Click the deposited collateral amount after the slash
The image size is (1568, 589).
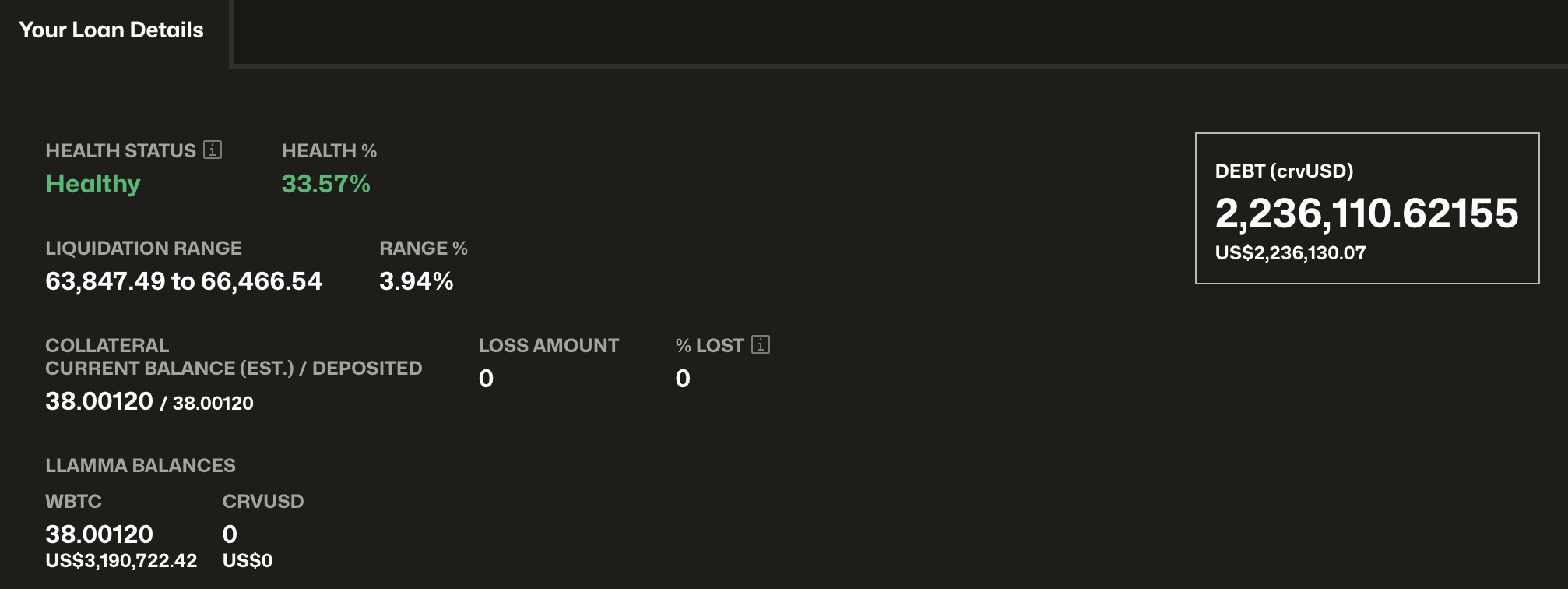(213, 404)
